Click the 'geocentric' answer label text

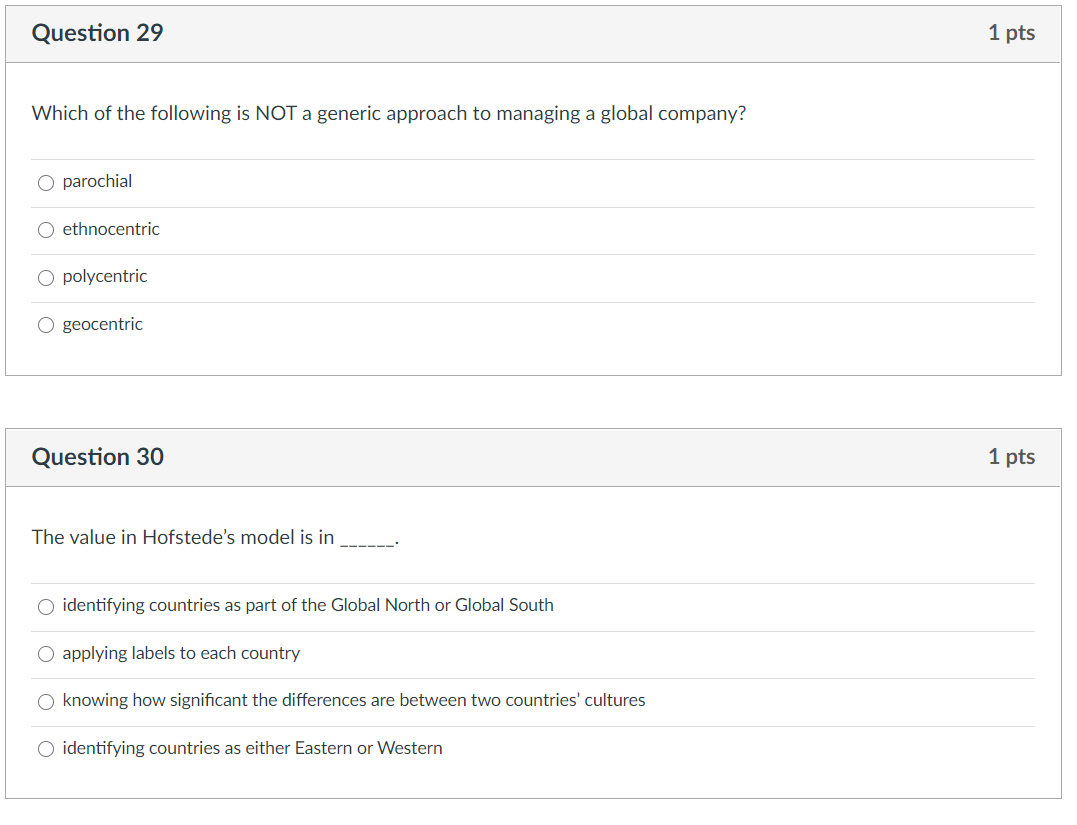pyautogui.click(x=103, y=324)
